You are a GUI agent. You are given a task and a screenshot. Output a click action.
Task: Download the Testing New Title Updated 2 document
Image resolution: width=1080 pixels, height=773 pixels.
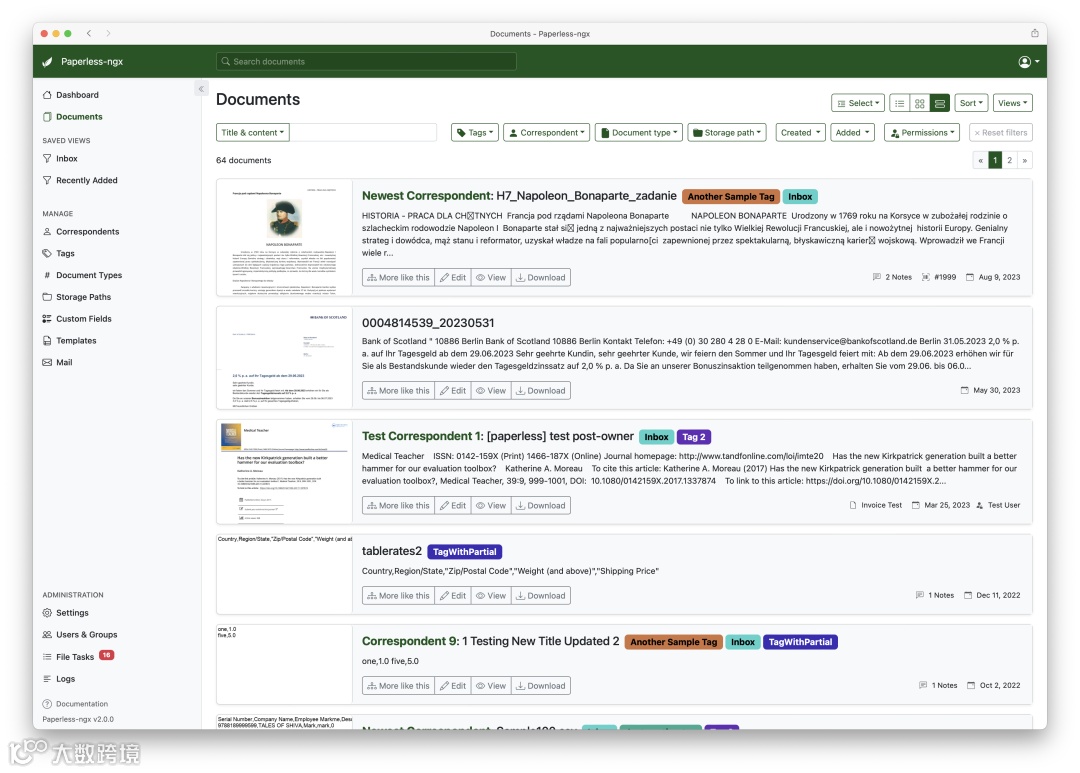pyautogui.click(x=541, y=686)
